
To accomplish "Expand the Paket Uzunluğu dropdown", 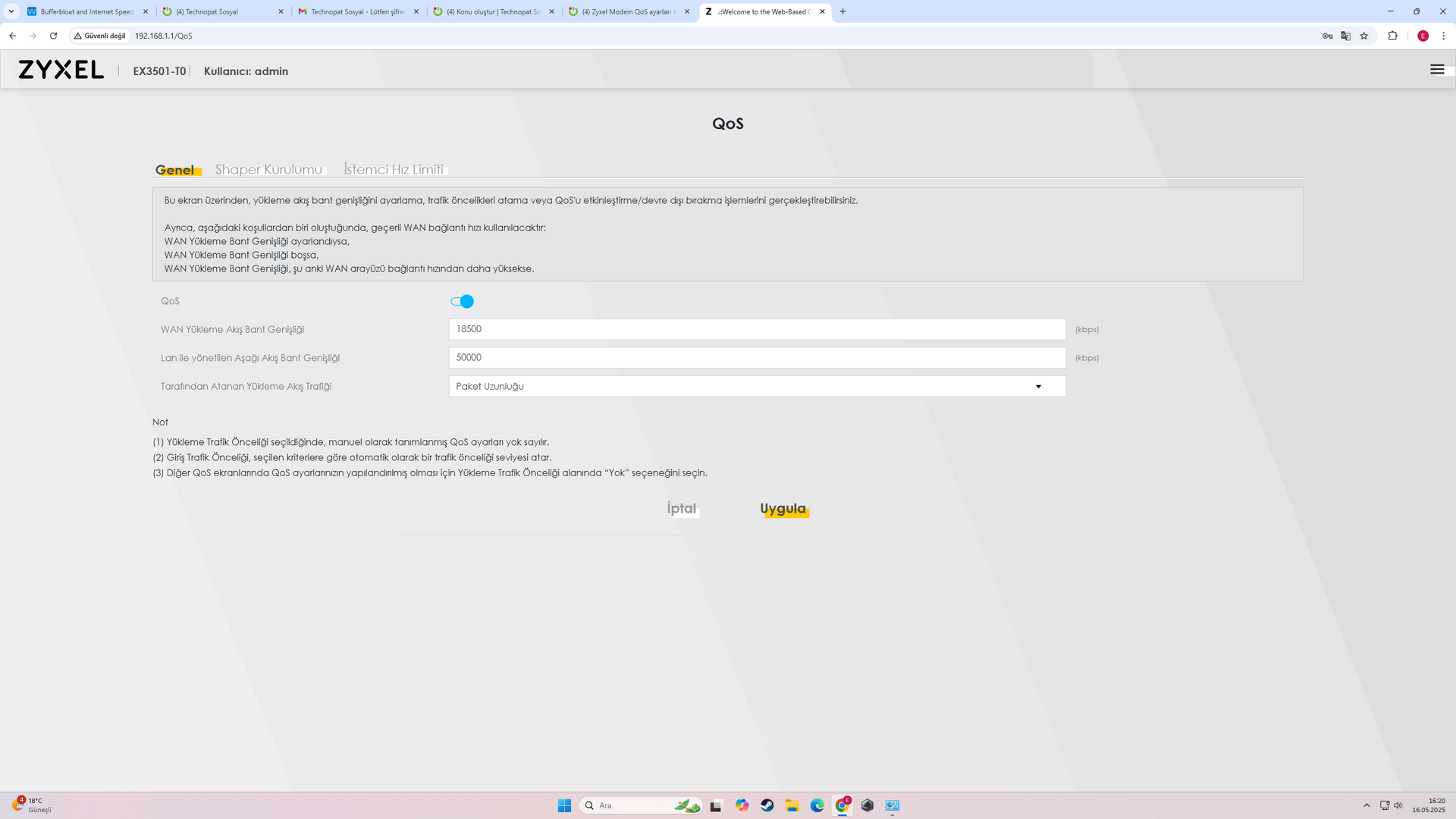I will coord(757,386).
